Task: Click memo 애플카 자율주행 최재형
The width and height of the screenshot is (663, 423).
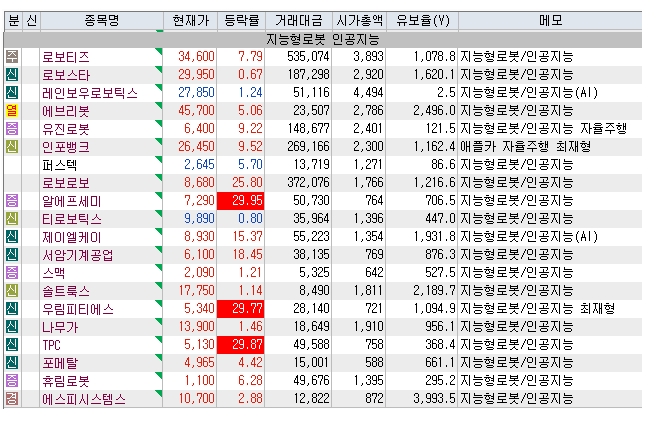Action: coord(525,147)
